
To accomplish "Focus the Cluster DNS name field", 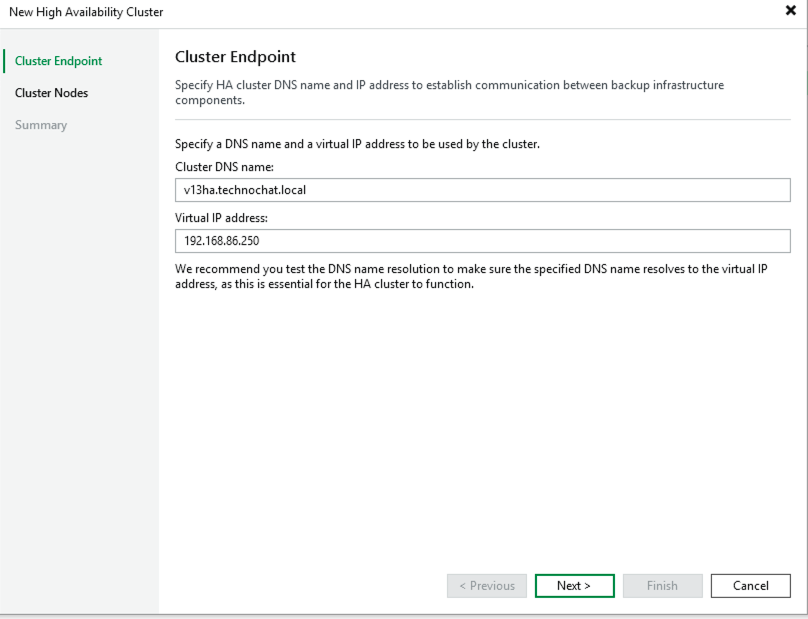I will pos(482,190).
